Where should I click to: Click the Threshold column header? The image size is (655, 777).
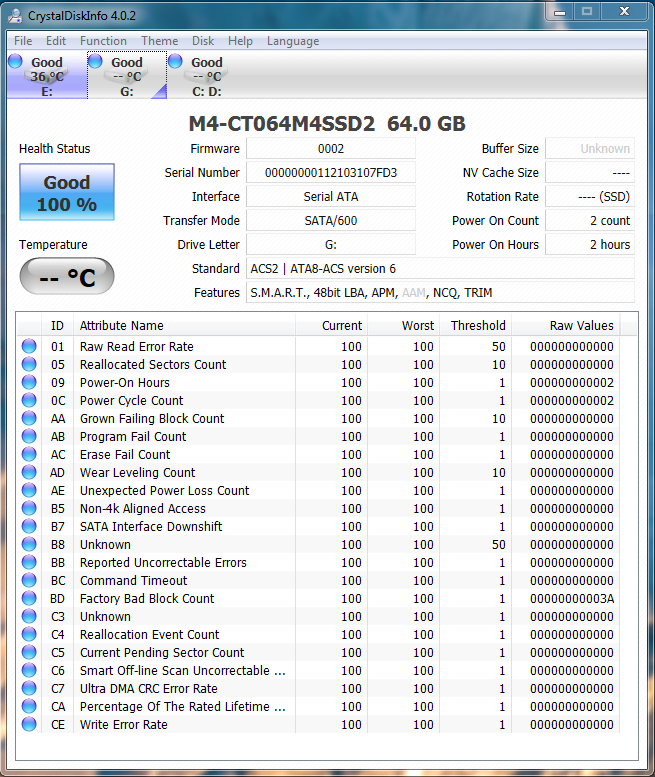476,326
